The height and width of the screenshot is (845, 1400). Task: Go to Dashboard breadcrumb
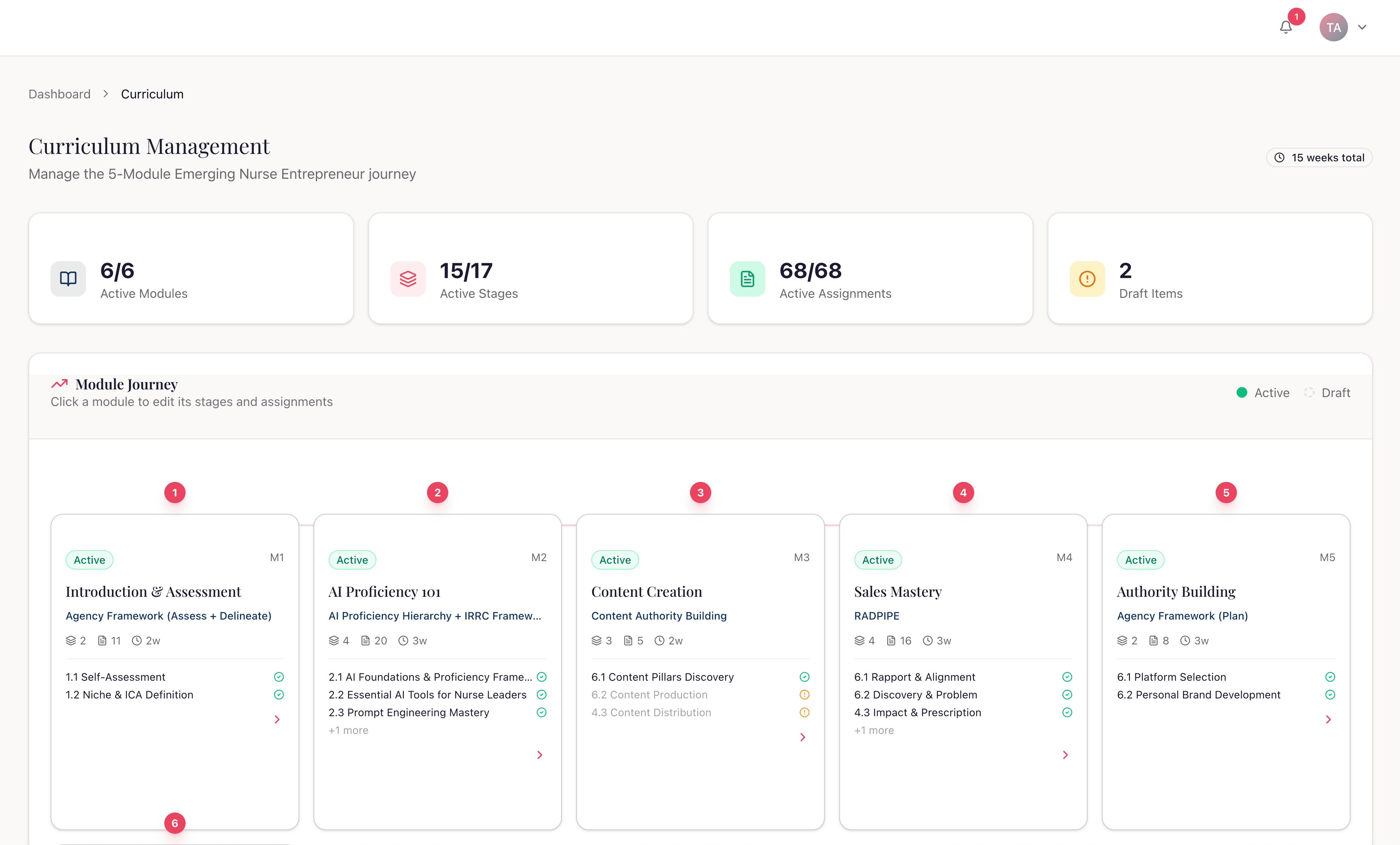(60, 94)
